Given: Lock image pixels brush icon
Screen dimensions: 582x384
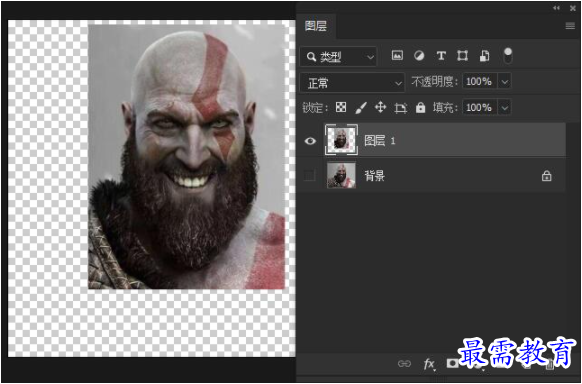Looking at the screenshot, I should [360, 108].
